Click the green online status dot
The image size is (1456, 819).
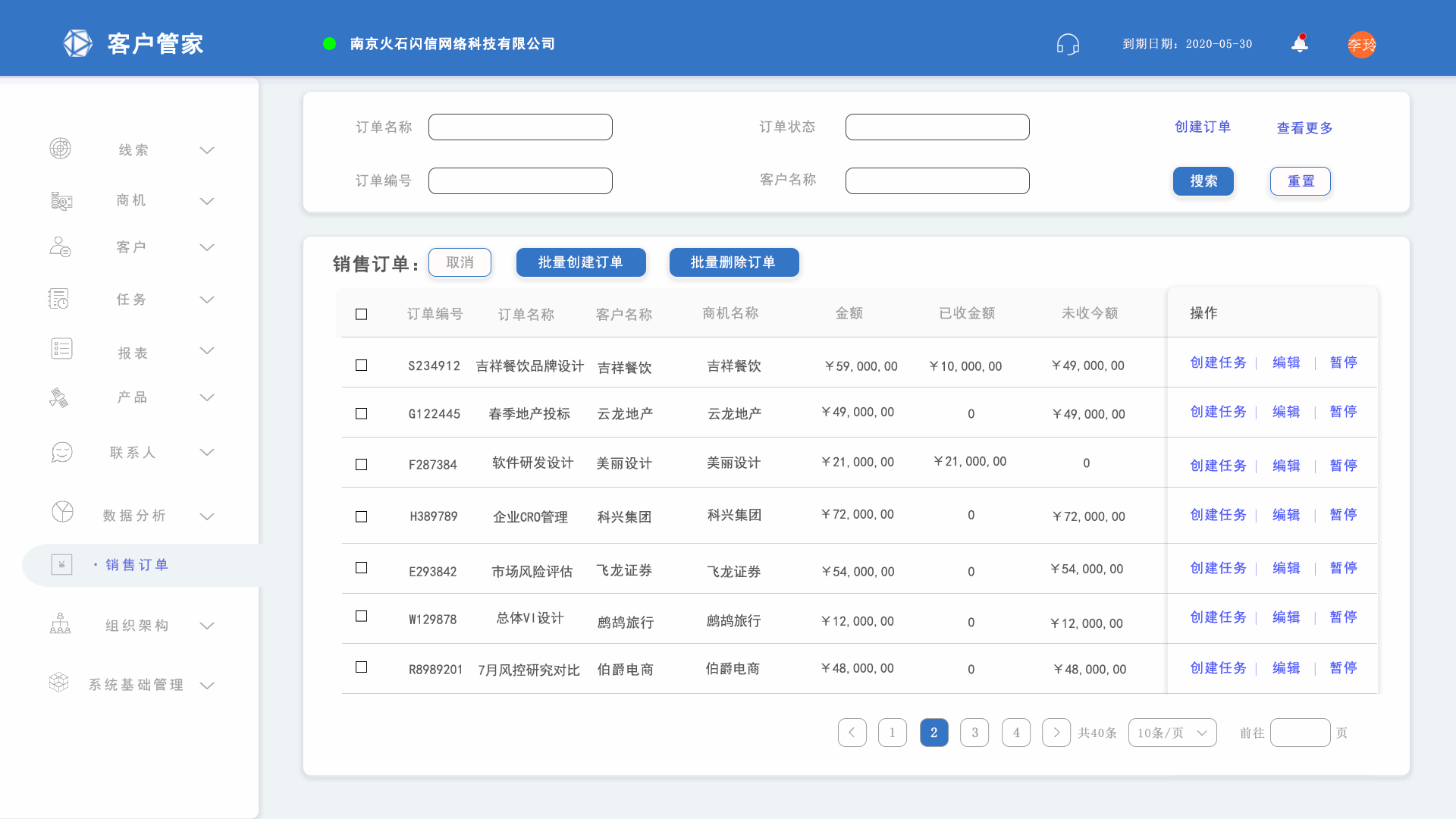(x=329, y=44)
